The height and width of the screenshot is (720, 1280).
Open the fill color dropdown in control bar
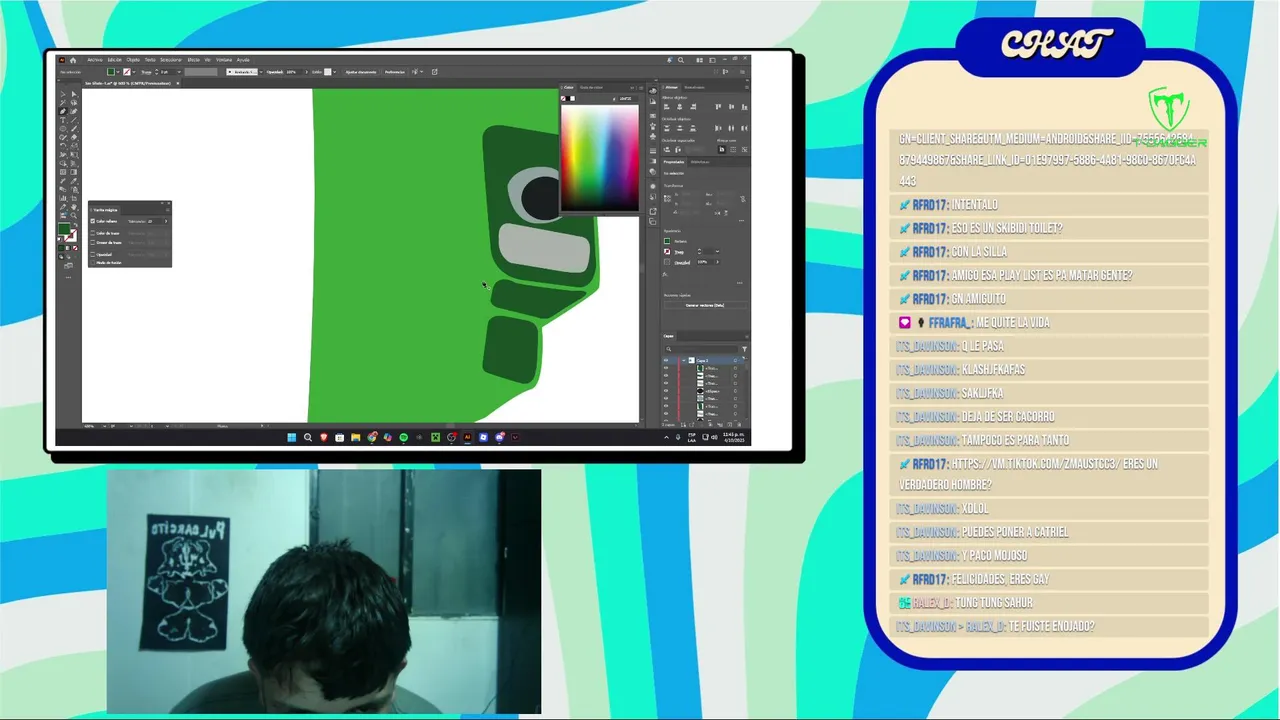pyautogui.click(x=118, y=72)
